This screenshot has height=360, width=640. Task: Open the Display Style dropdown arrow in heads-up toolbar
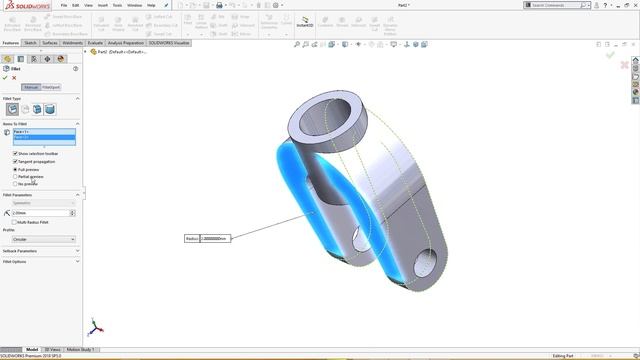(351, 44)
